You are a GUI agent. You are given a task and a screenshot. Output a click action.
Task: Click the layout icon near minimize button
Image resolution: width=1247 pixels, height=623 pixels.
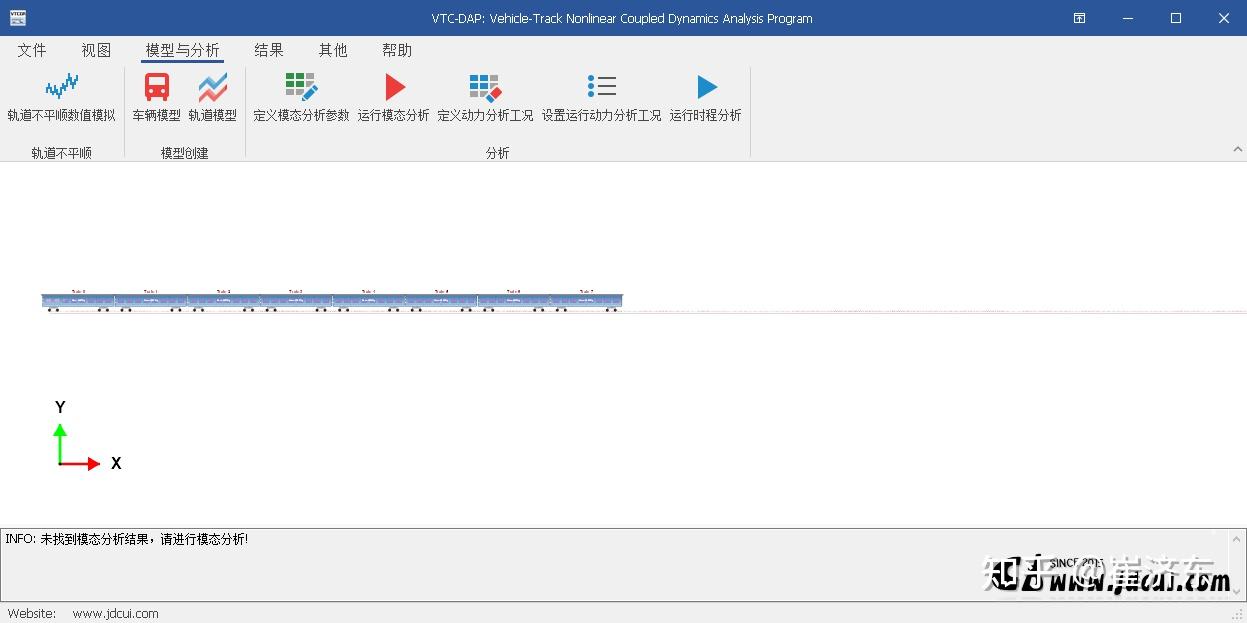pyautogui.click(x=1078, y=17)
